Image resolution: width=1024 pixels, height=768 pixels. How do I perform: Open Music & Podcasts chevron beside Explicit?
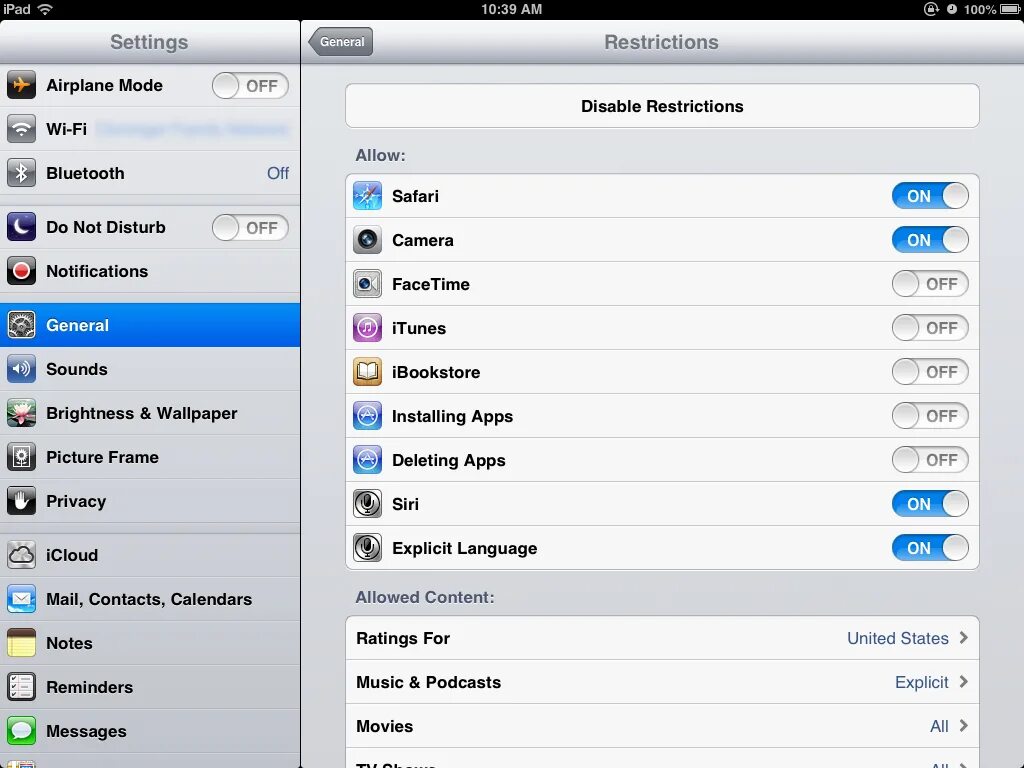pos(963,682)
